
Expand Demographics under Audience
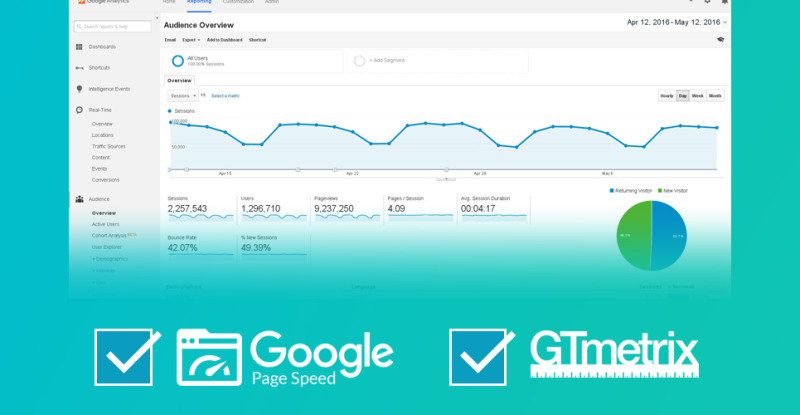110,259
